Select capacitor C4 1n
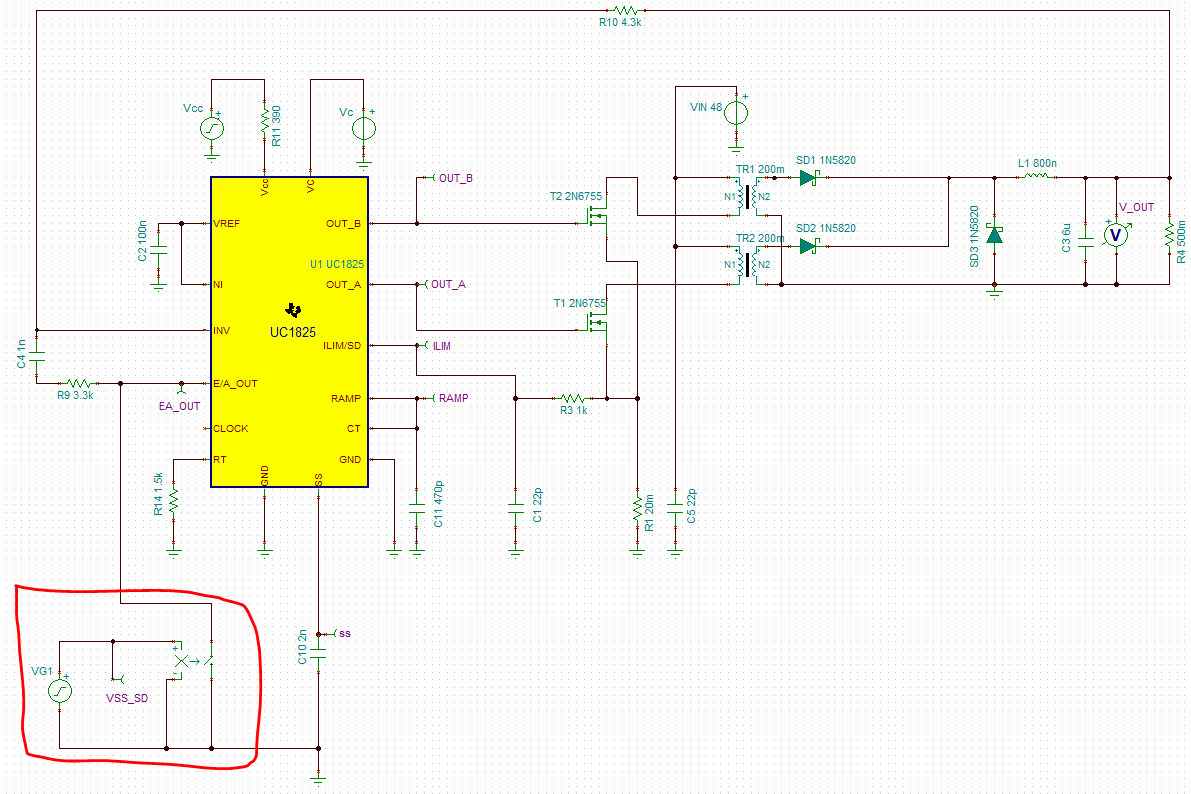 tap(37, 356)
